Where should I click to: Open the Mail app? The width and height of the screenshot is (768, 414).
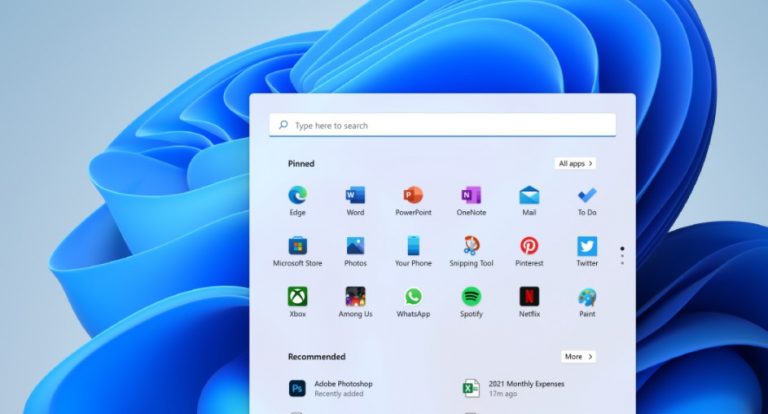click(529, 201)
